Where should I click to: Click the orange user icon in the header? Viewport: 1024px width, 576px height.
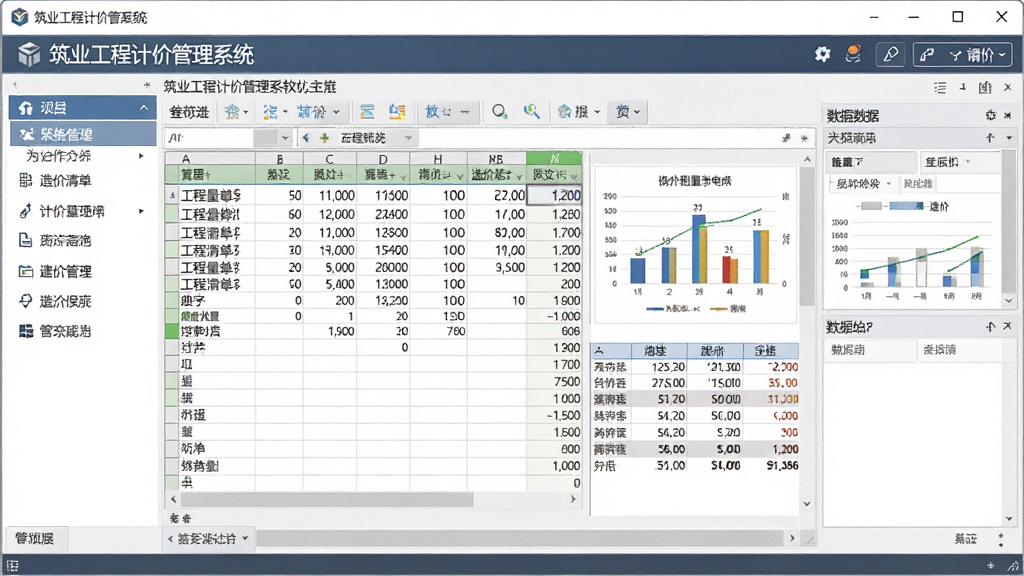853,54
